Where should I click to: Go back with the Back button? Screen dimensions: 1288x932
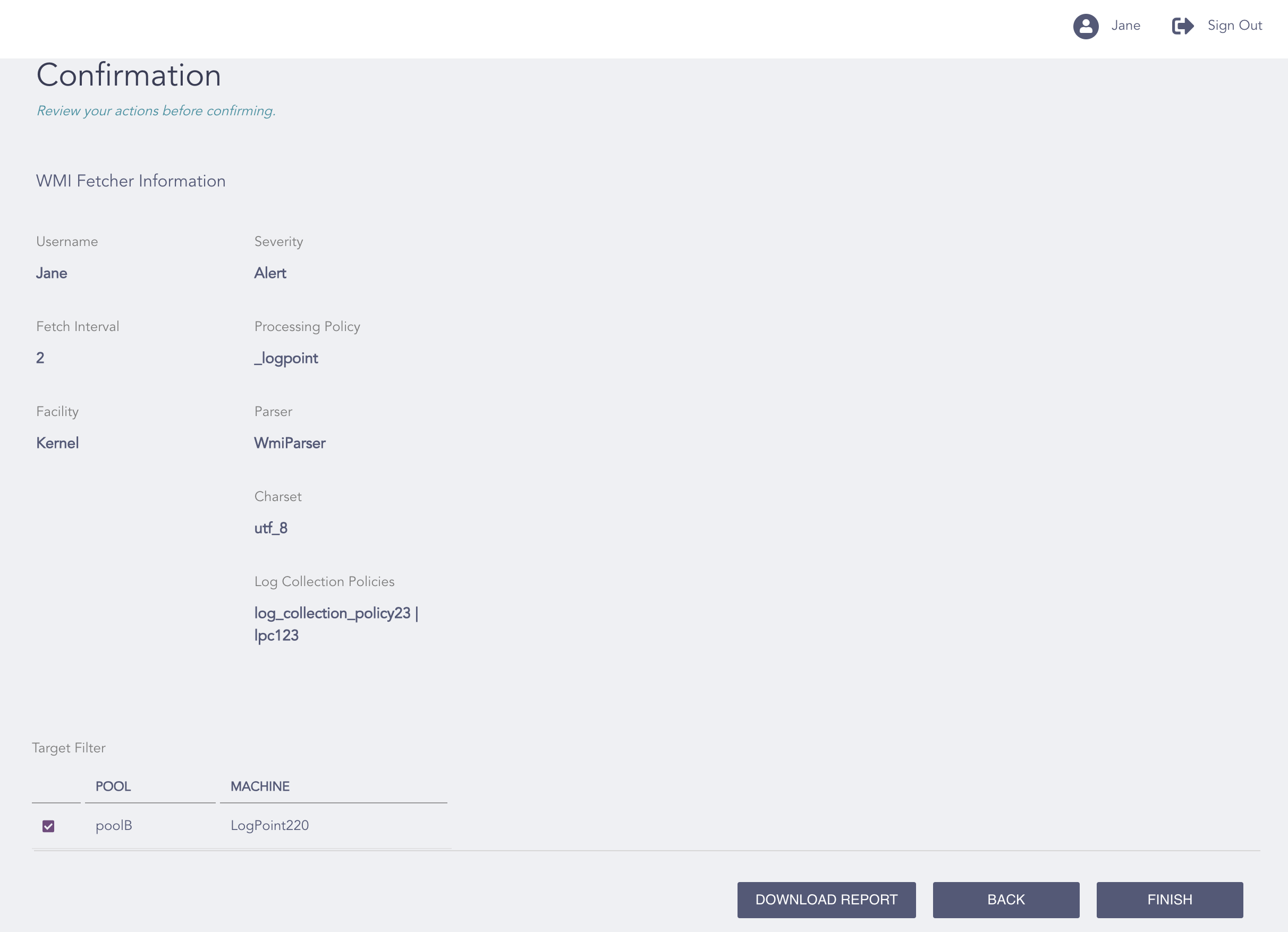pos(1005,900)
